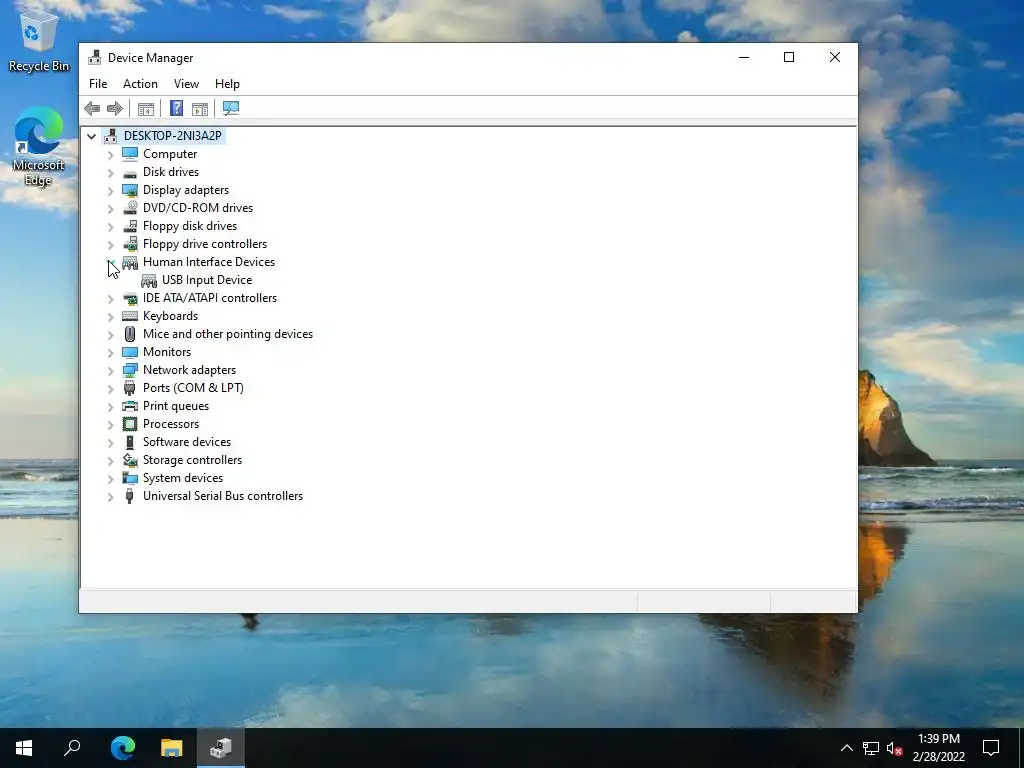Click the Computer monitor icon in tree
The image size is (1024, 768).
[130, 154]
